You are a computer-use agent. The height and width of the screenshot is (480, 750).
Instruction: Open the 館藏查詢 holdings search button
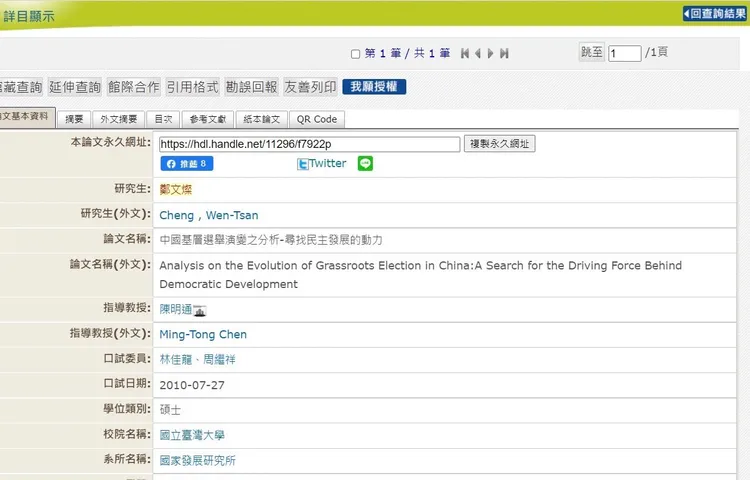coord(21,87)
